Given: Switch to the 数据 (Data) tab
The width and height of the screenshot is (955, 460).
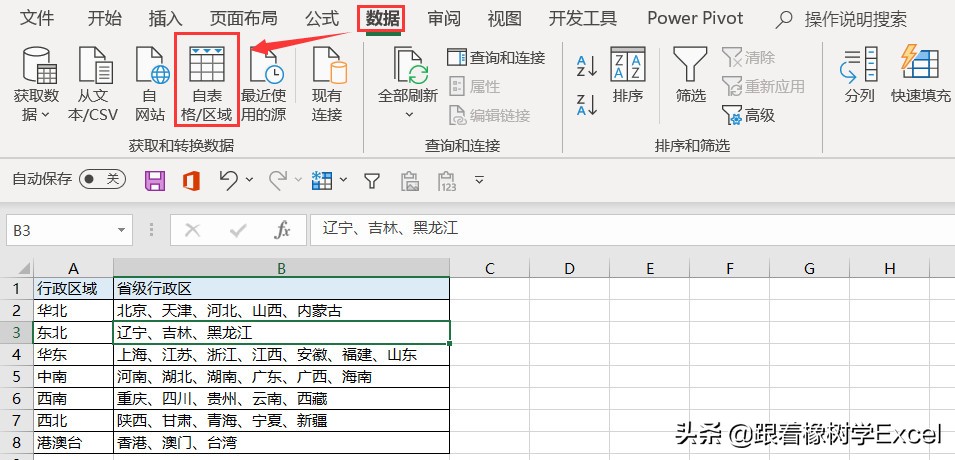Looking at the screenshot, I should (x=382, y=18).
